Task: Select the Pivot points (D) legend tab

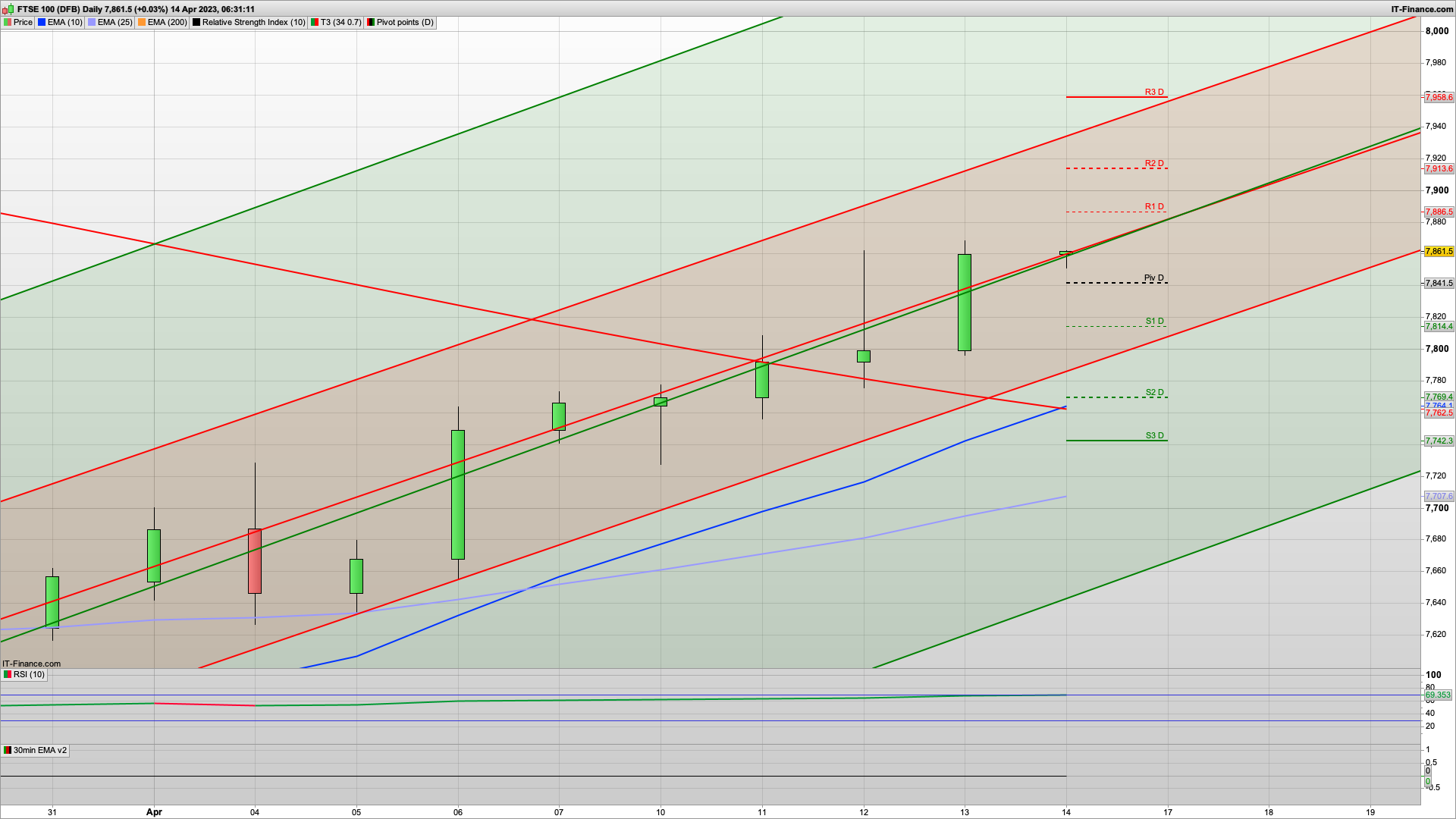Action: pyautogui.click(x=405, y=22)
